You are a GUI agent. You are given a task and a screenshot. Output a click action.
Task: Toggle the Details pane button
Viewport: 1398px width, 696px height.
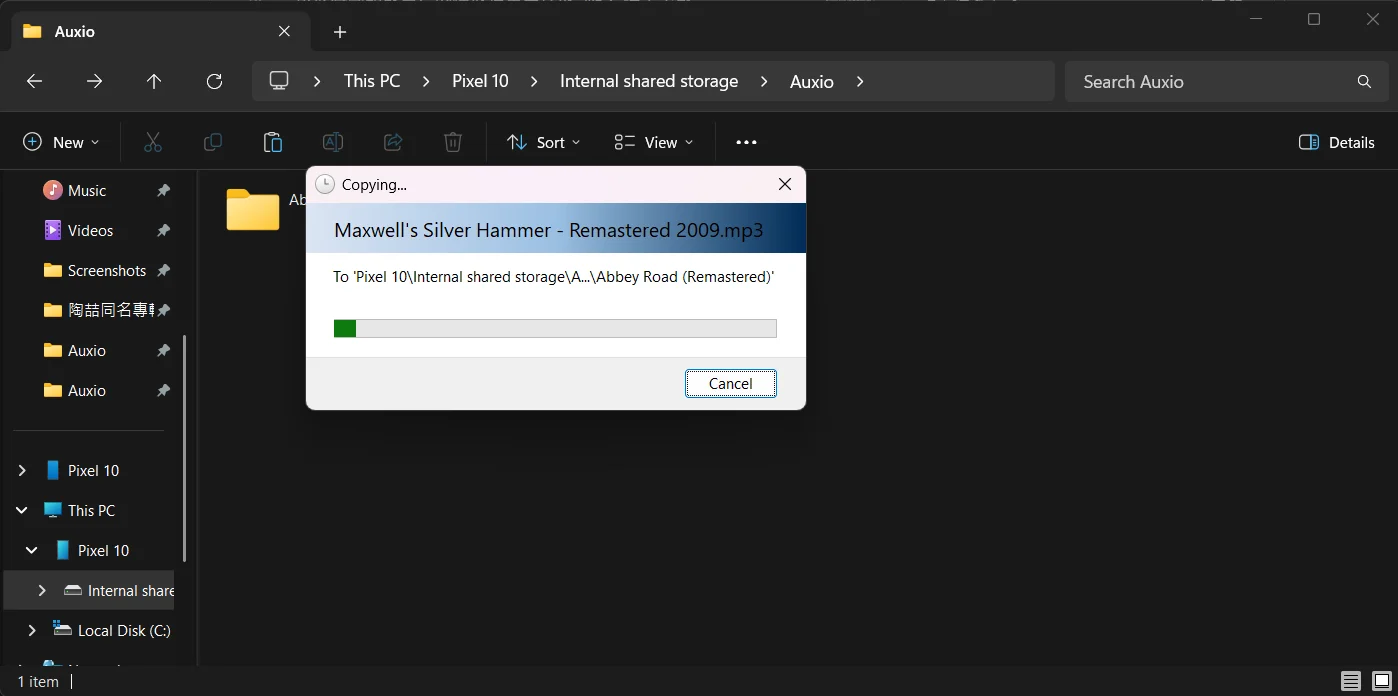click(1336, 142)
